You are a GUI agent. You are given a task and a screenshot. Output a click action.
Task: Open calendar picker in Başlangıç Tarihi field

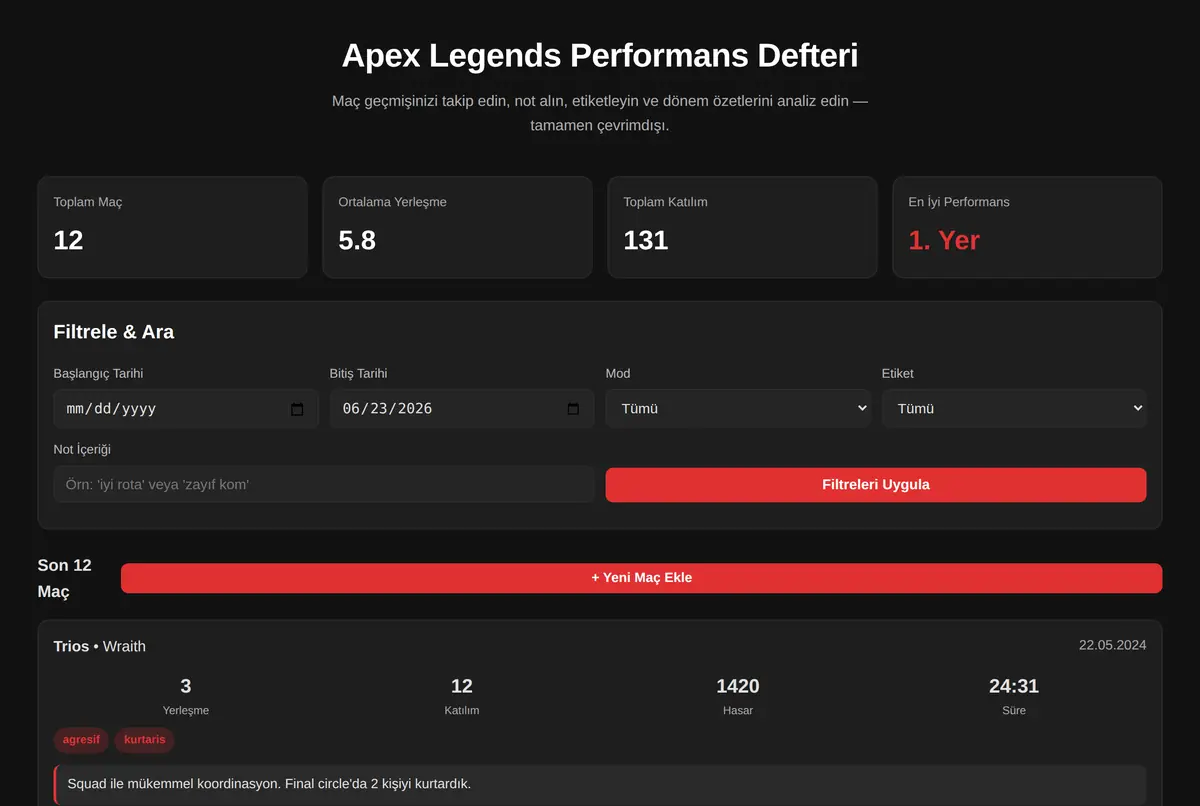tap(297, 409)
